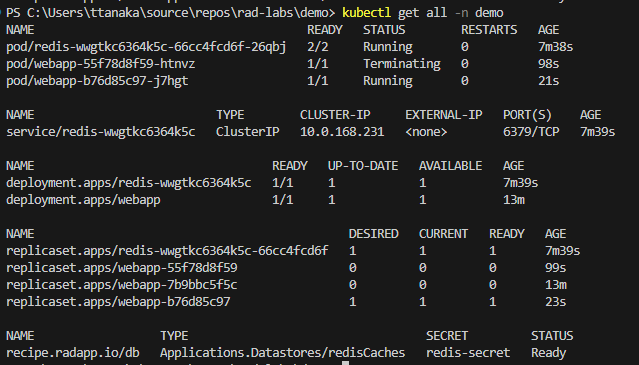Click deployment.apps/webapp row name
This screenshot has width=639, height=365.
point(83,200)
